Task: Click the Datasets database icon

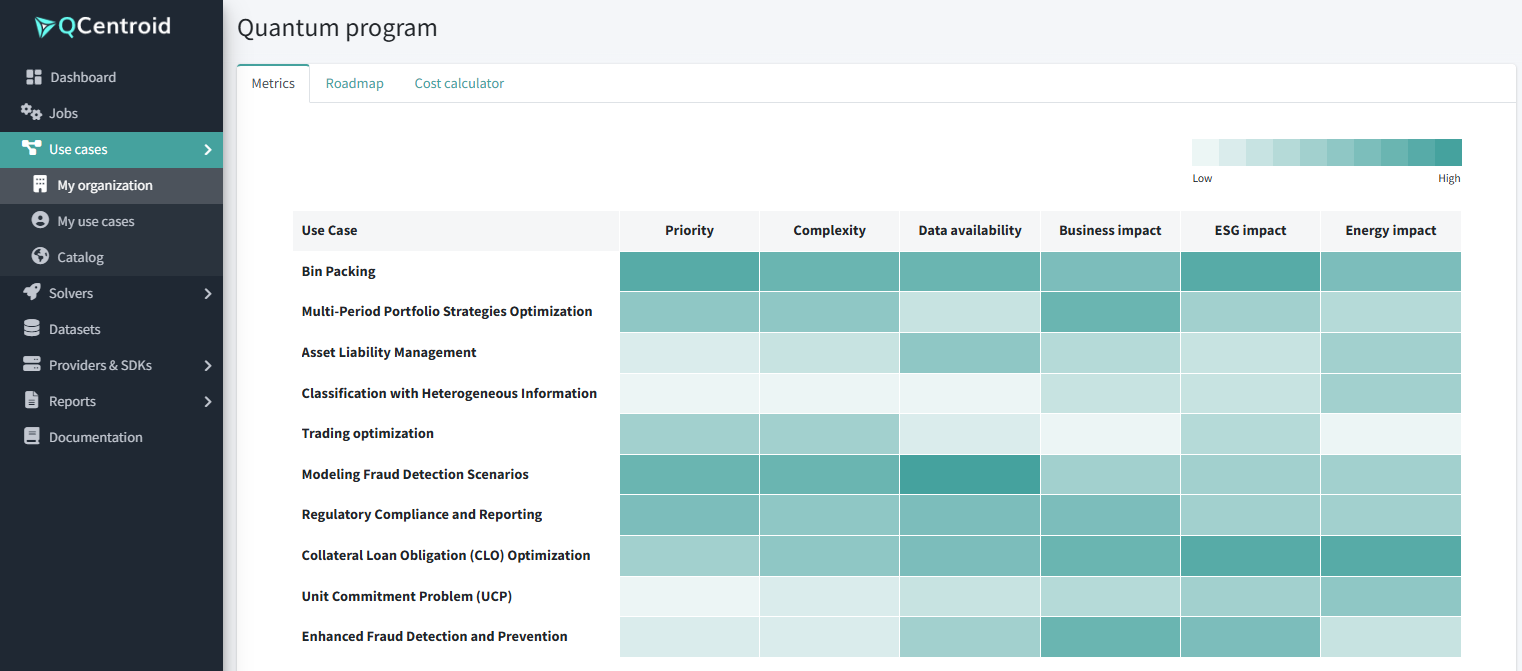Action: pos(31,329)
